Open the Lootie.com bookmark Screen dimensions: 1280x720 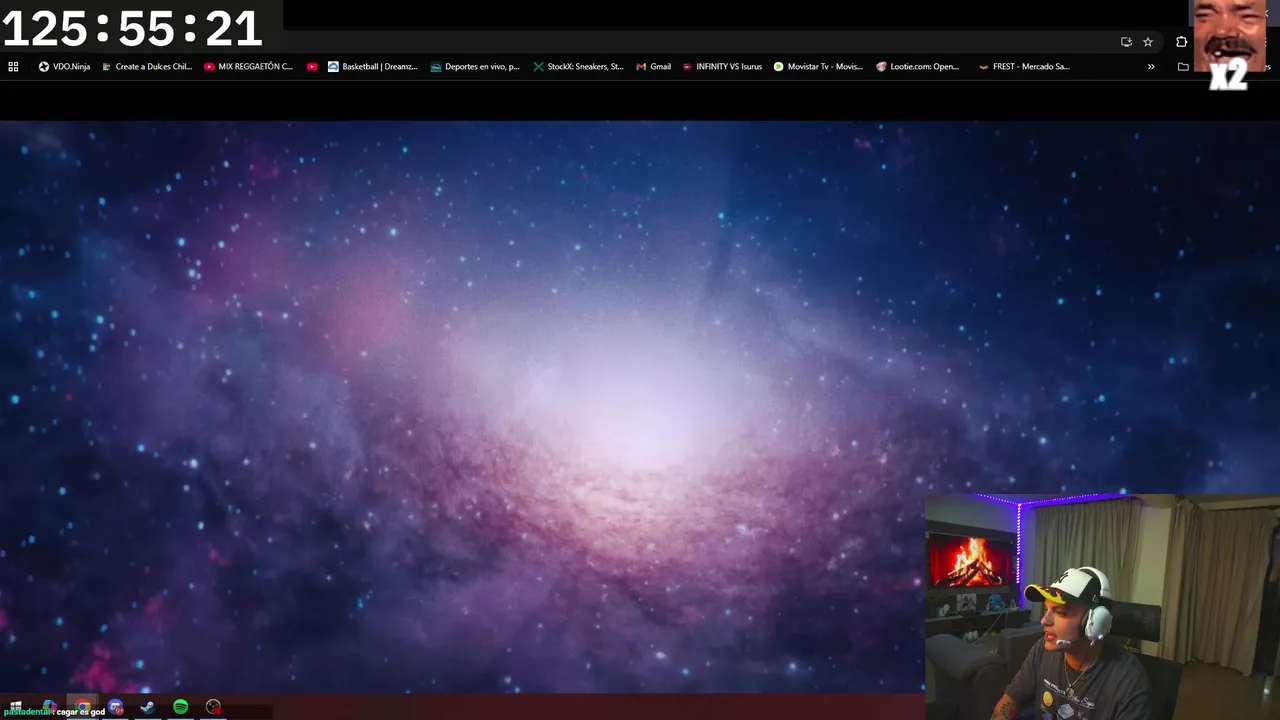click(917, 67)
